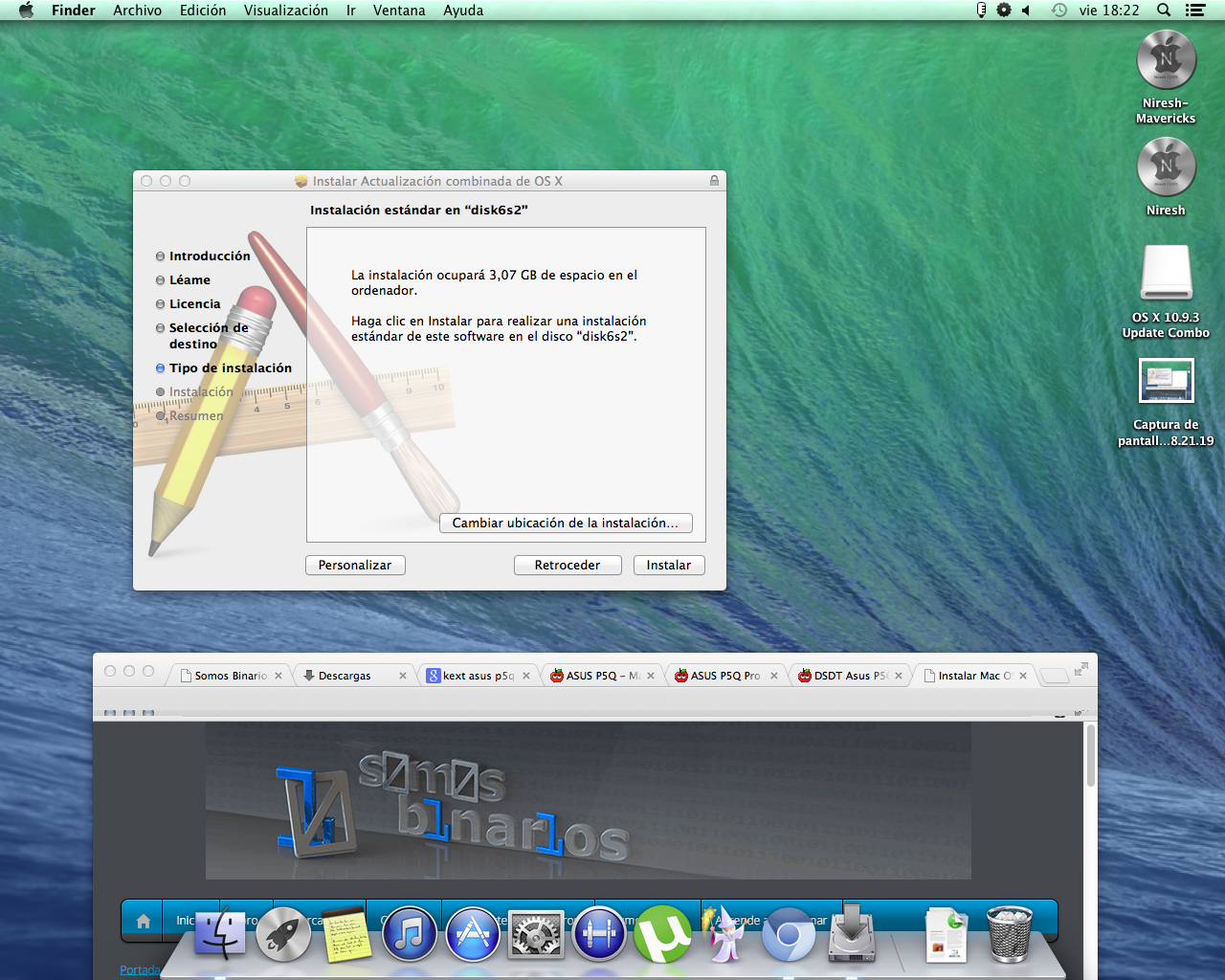Viewport: 1225px width, 980px height.
Task: Open the App Store Dock icon
Action: click(473, 934)
